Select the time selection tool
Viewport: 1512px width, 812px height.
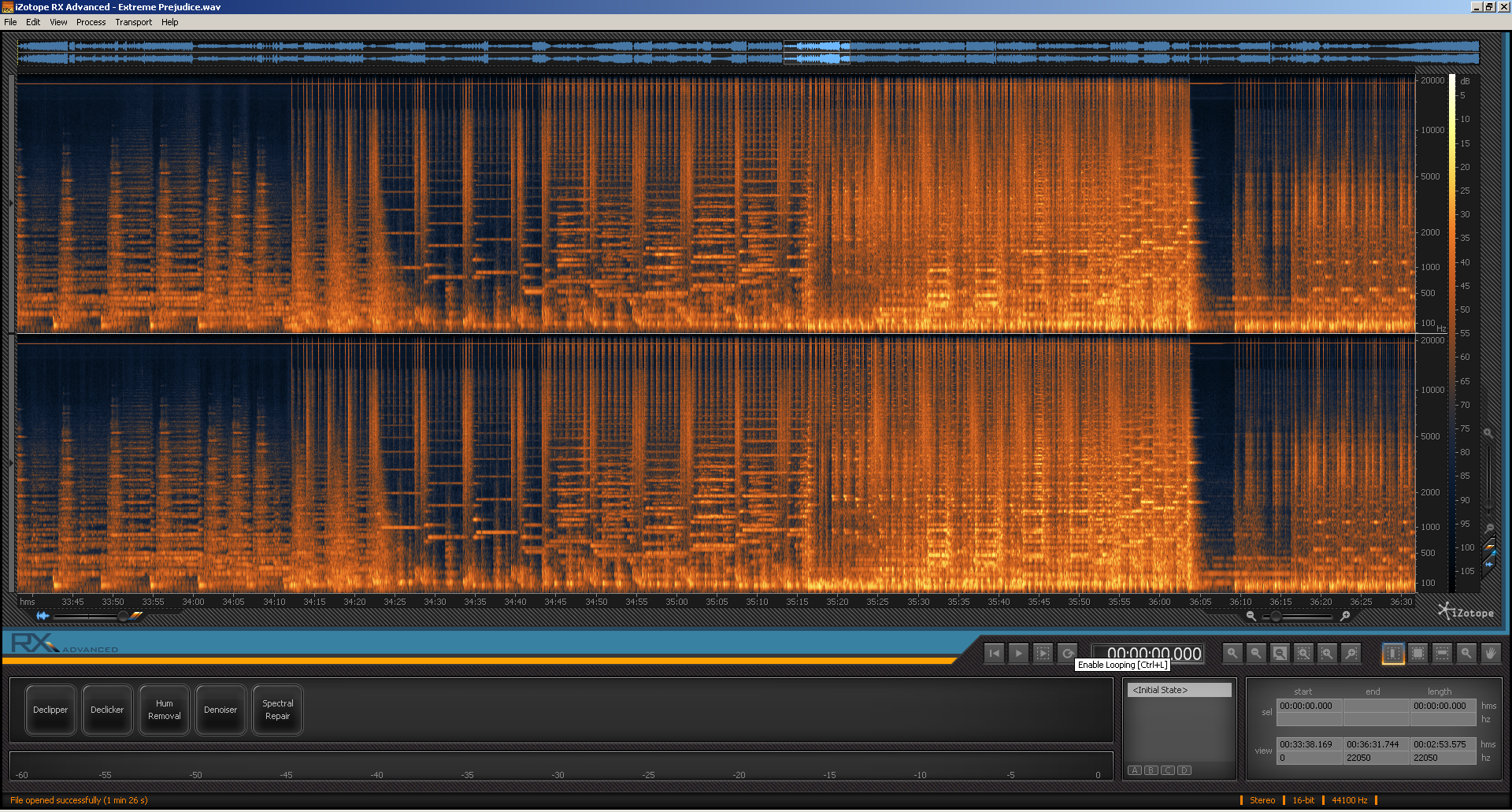click(x=1393, y=653)
